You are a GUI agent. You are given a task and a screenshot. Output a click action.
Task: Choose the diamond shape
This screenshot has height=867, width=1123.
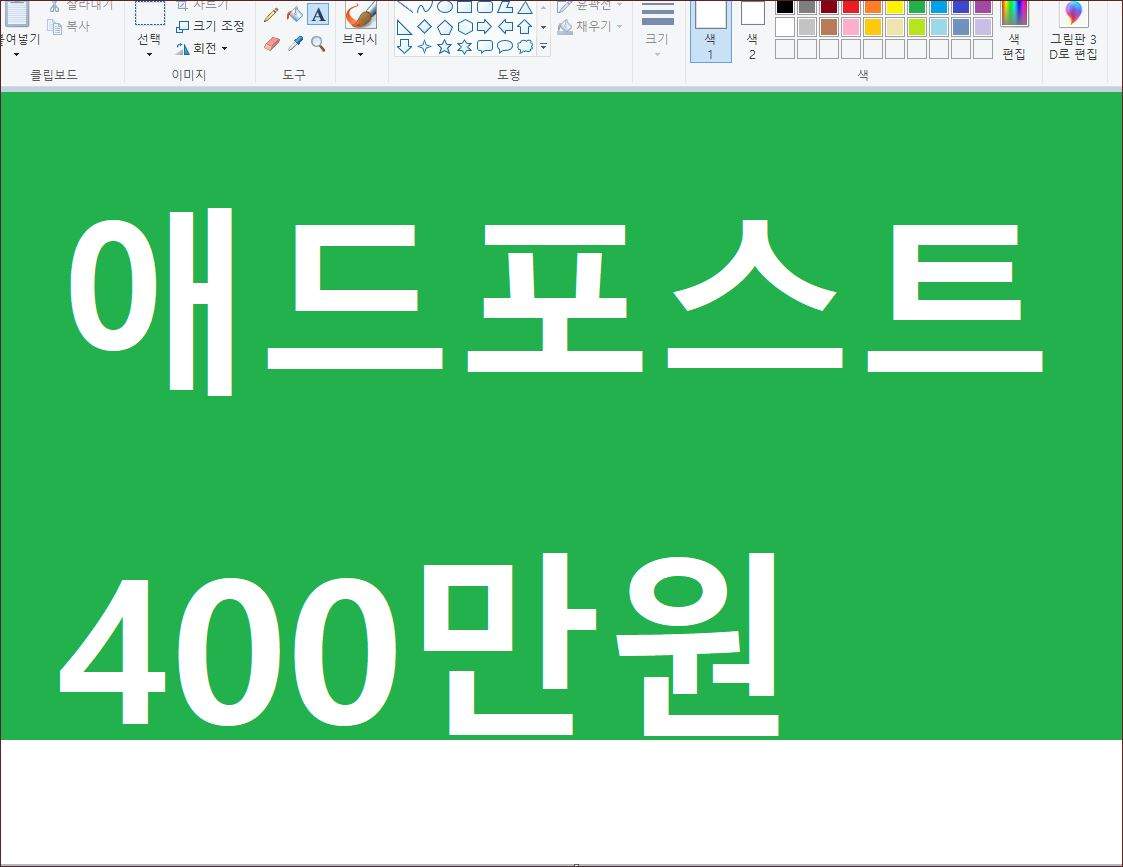point(425,27)
